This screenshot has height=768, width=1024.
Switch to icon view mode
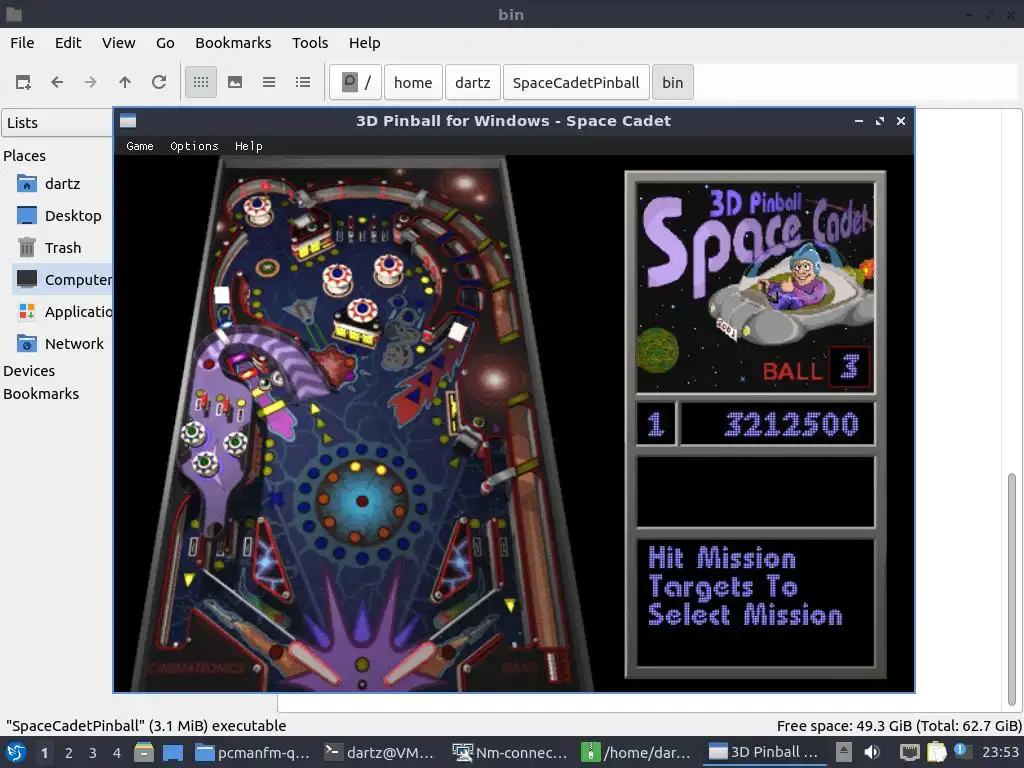[x=201, y=82]
